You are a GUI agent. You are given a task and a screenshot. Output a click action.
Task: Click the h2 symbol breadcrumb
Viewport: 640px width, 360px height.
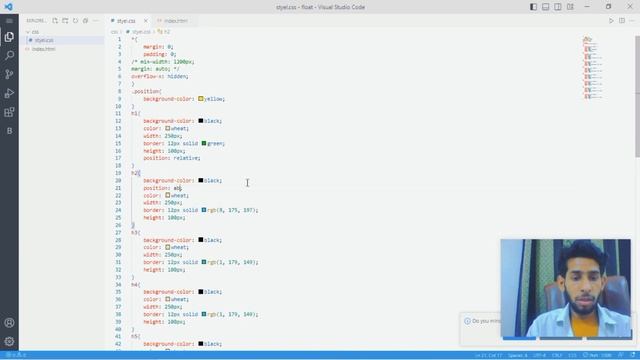pos(164,32)
